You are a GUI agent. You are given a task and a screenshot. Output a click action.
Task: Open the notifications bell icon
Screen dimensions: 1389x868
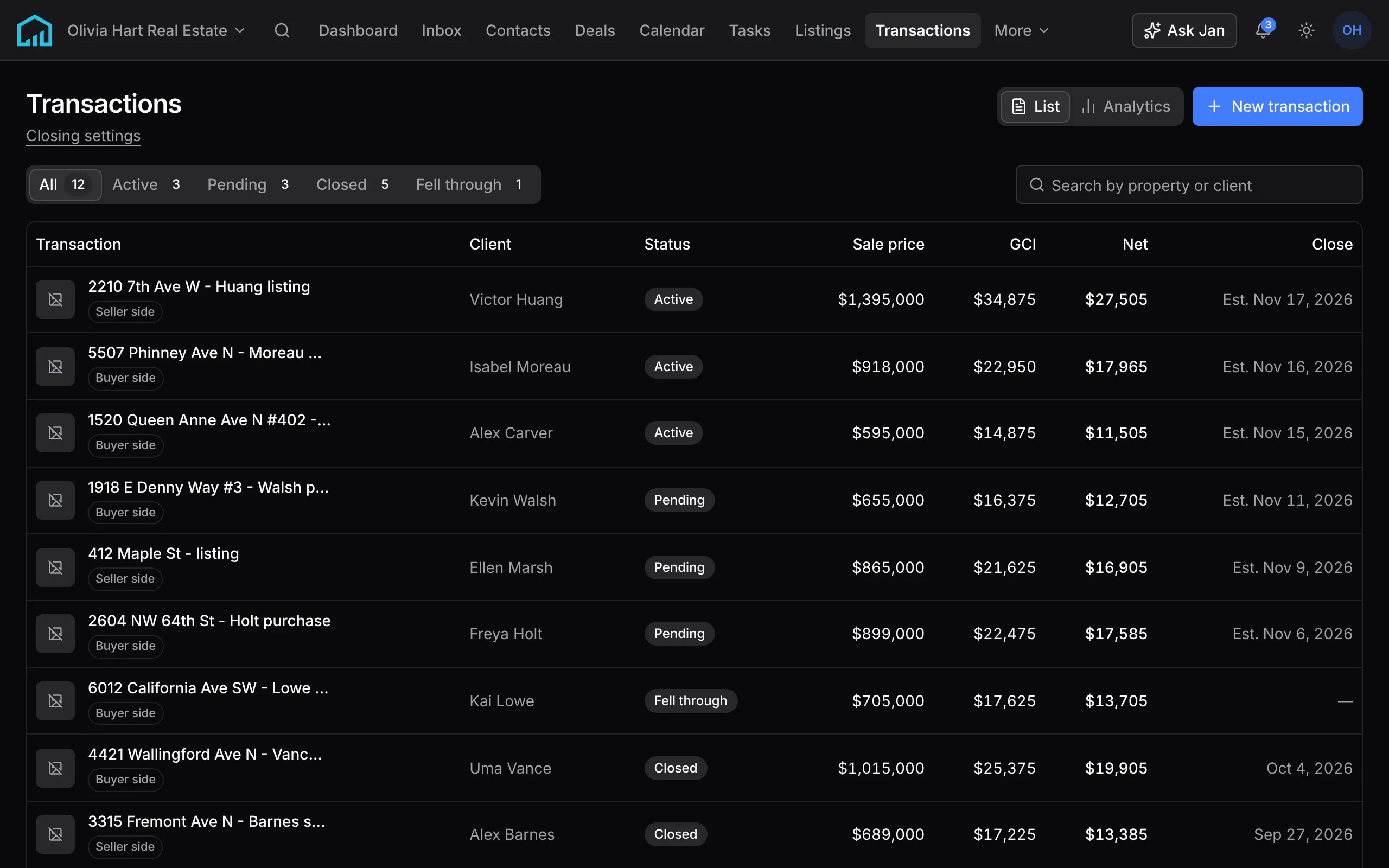point(1263,30)
